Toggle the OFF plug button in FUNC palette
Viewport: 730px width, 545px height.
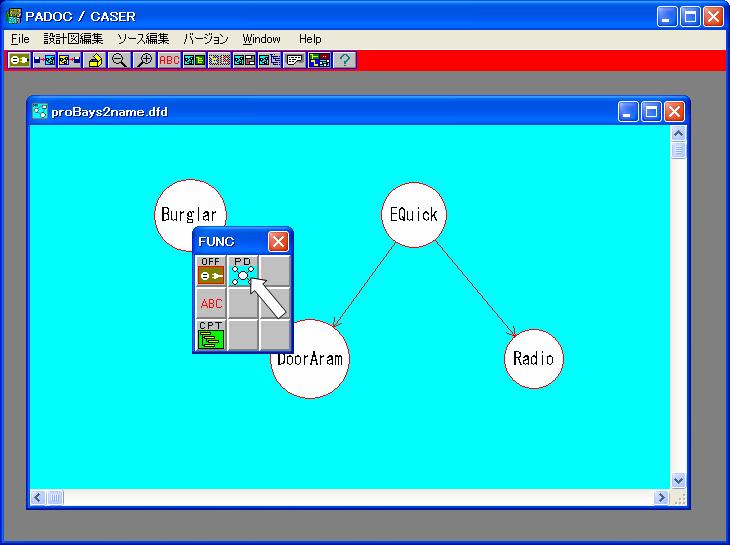tap(211, 271)
